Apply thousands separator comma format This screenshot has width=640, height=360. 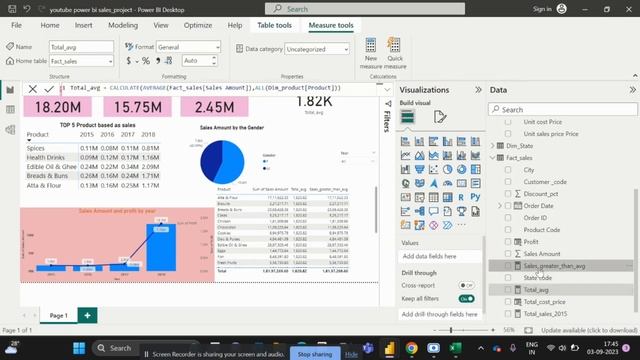[x=158, y=61]
